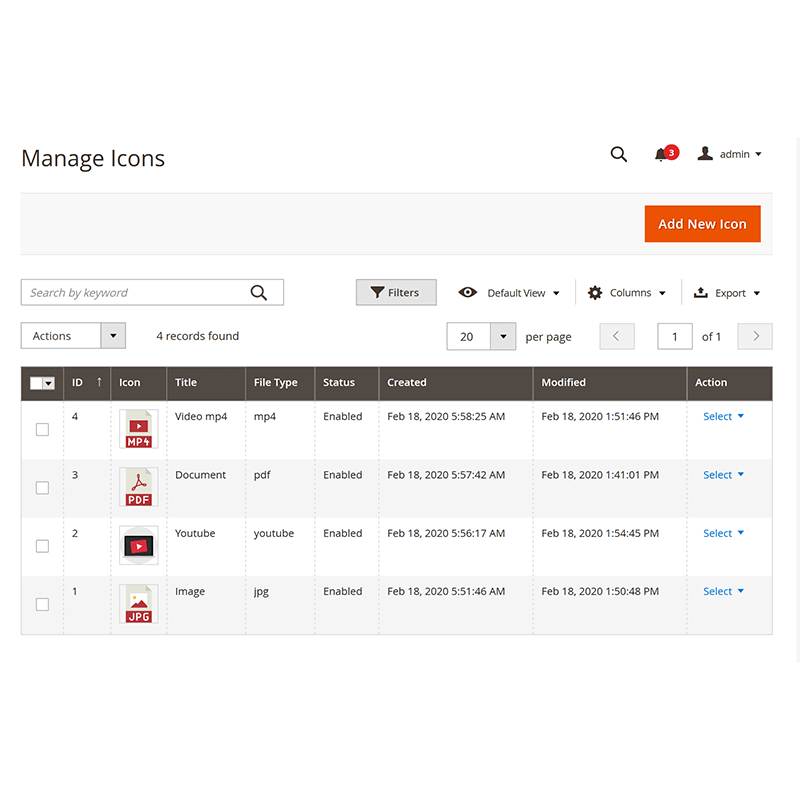
Task: Click the notifications bell icon
Action: [663, 155]
